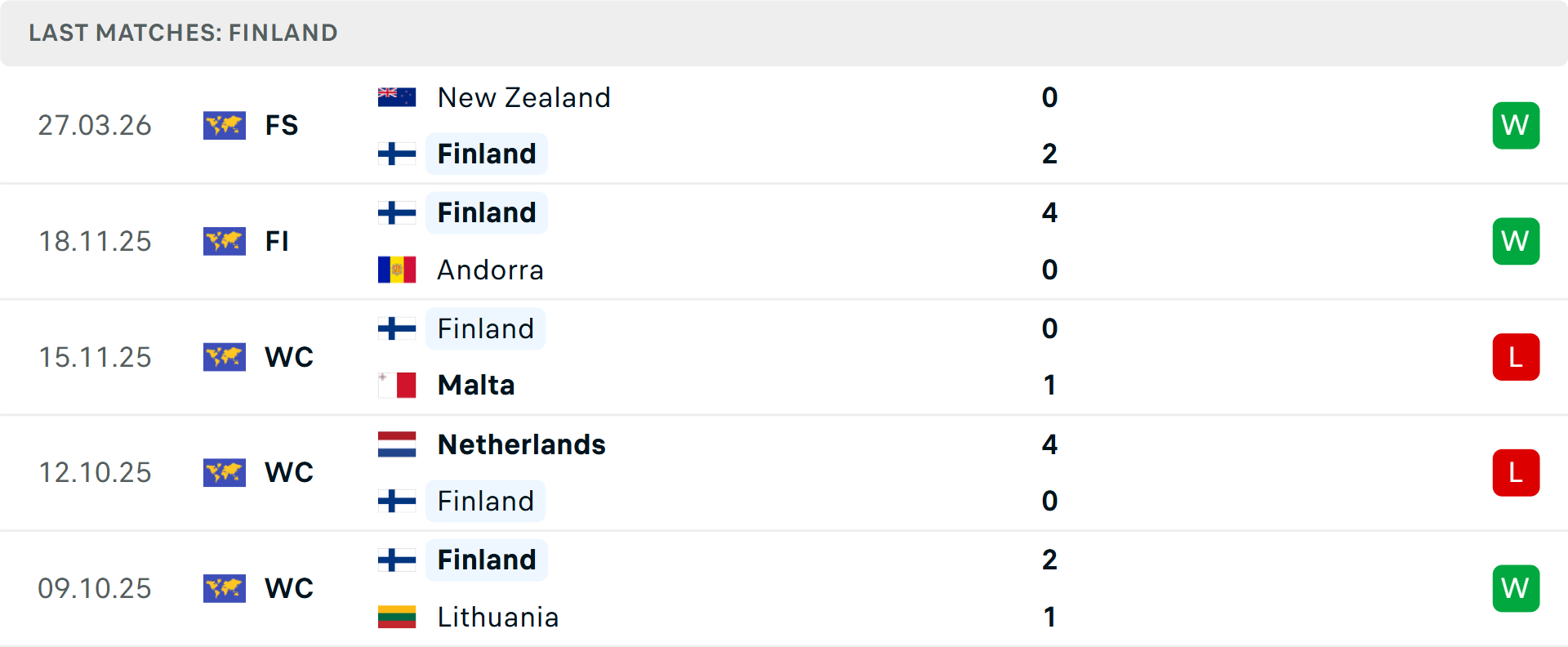Screen dimensions: 1568x647
Task: Click Finland's score of 4 against Andorra
Action: 1049,212
